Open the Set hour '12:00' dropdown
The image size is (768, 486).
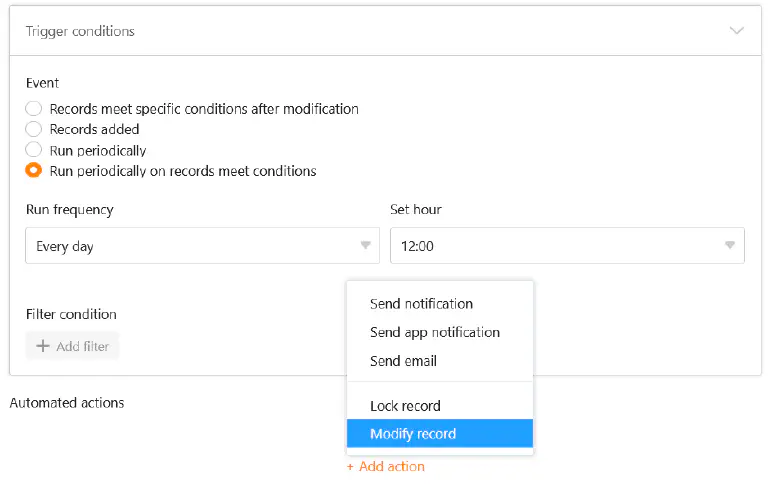567,245
